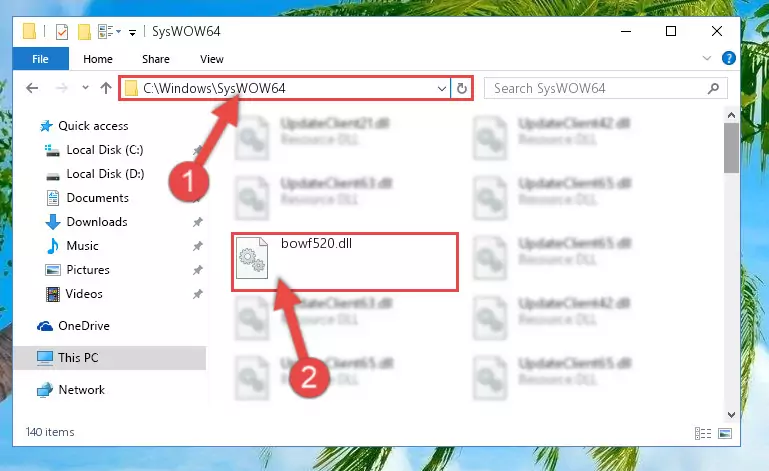Image resolution: width=769 pixels, height=471 pixels.
Task: Click the search magnifier icon
Action: tap(713, 88)
